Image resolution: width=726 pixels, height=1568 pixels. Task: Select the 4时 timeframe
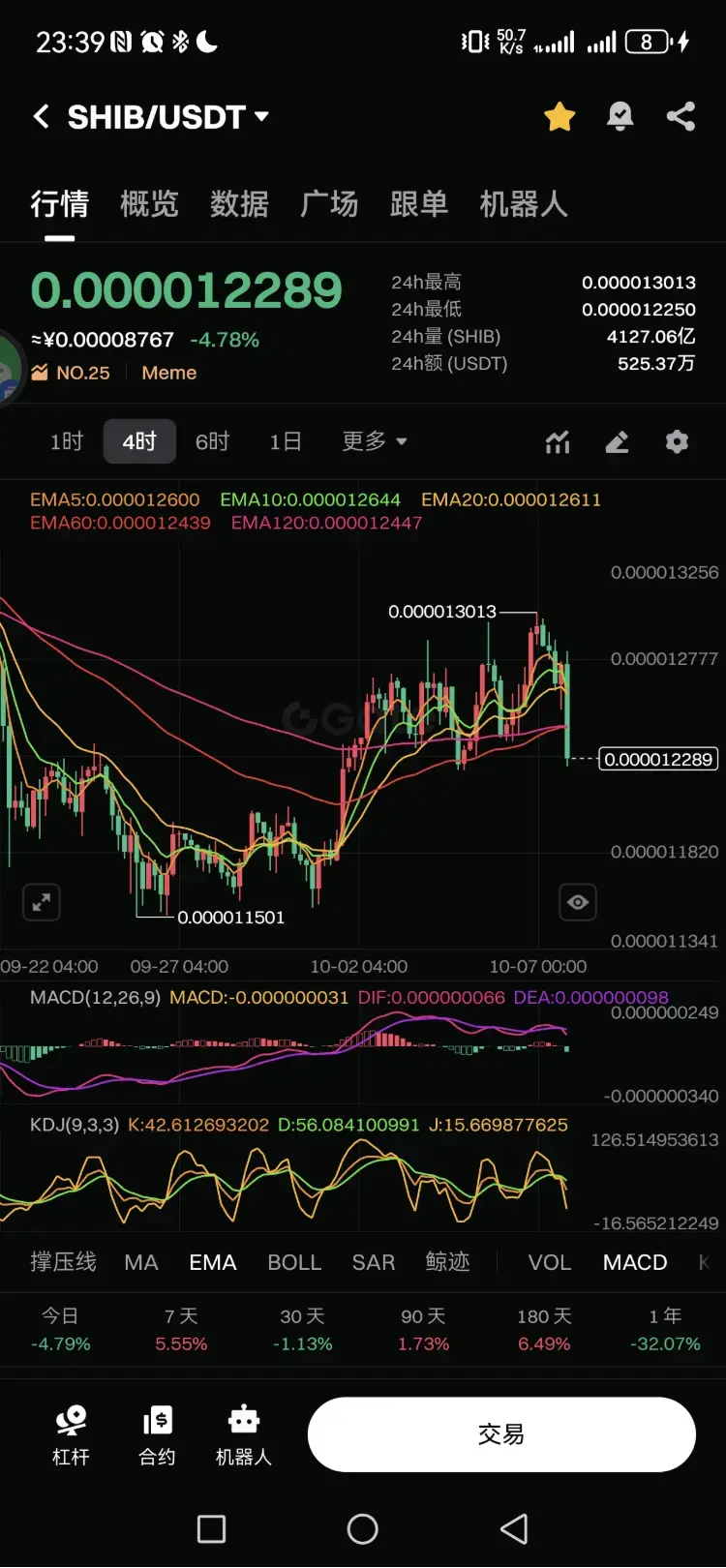coord(139,441)
